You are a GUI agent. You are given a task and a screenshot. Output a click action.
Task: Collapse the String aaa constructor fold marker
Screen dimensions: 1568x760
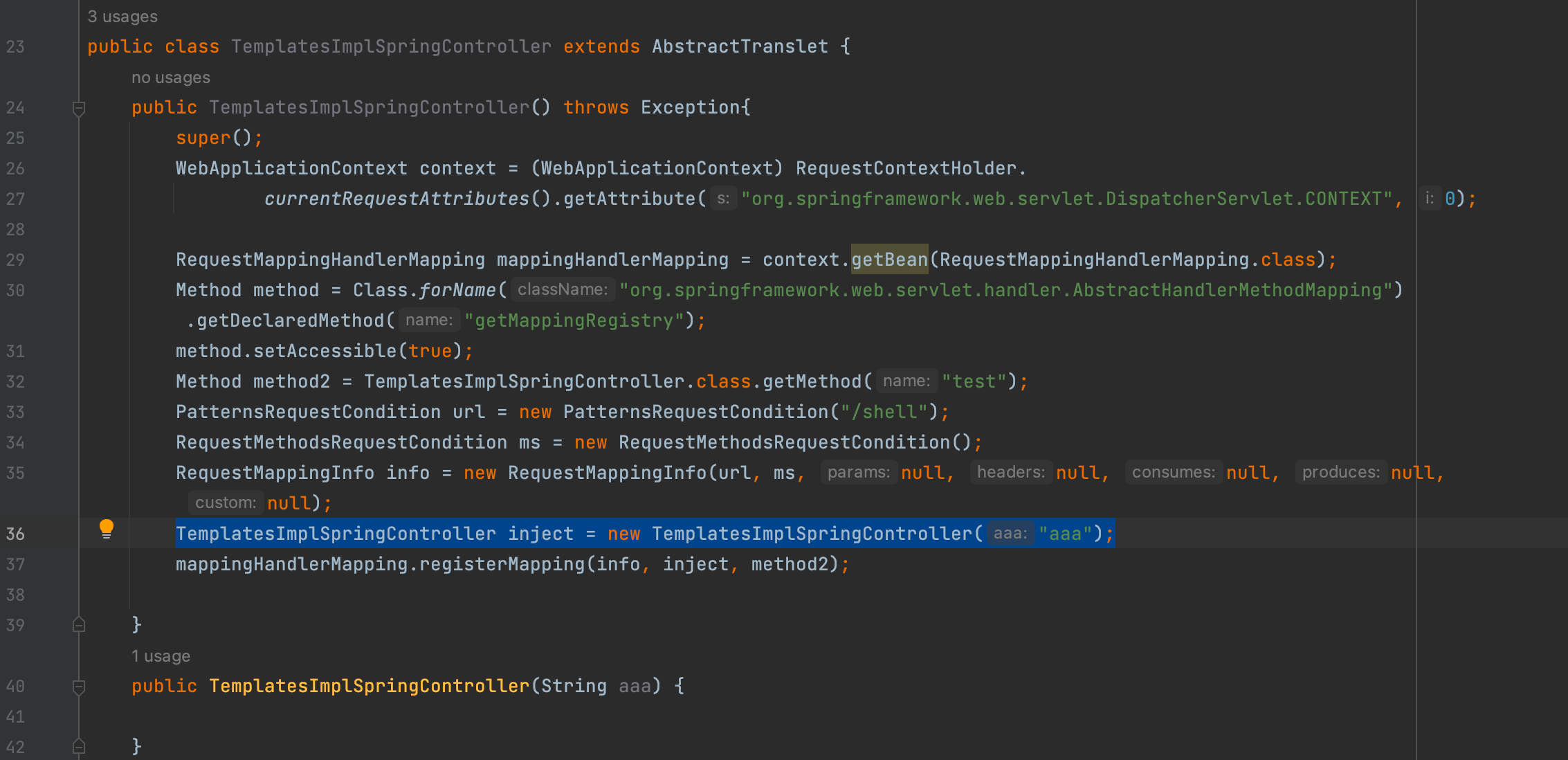tap(79, 687)
